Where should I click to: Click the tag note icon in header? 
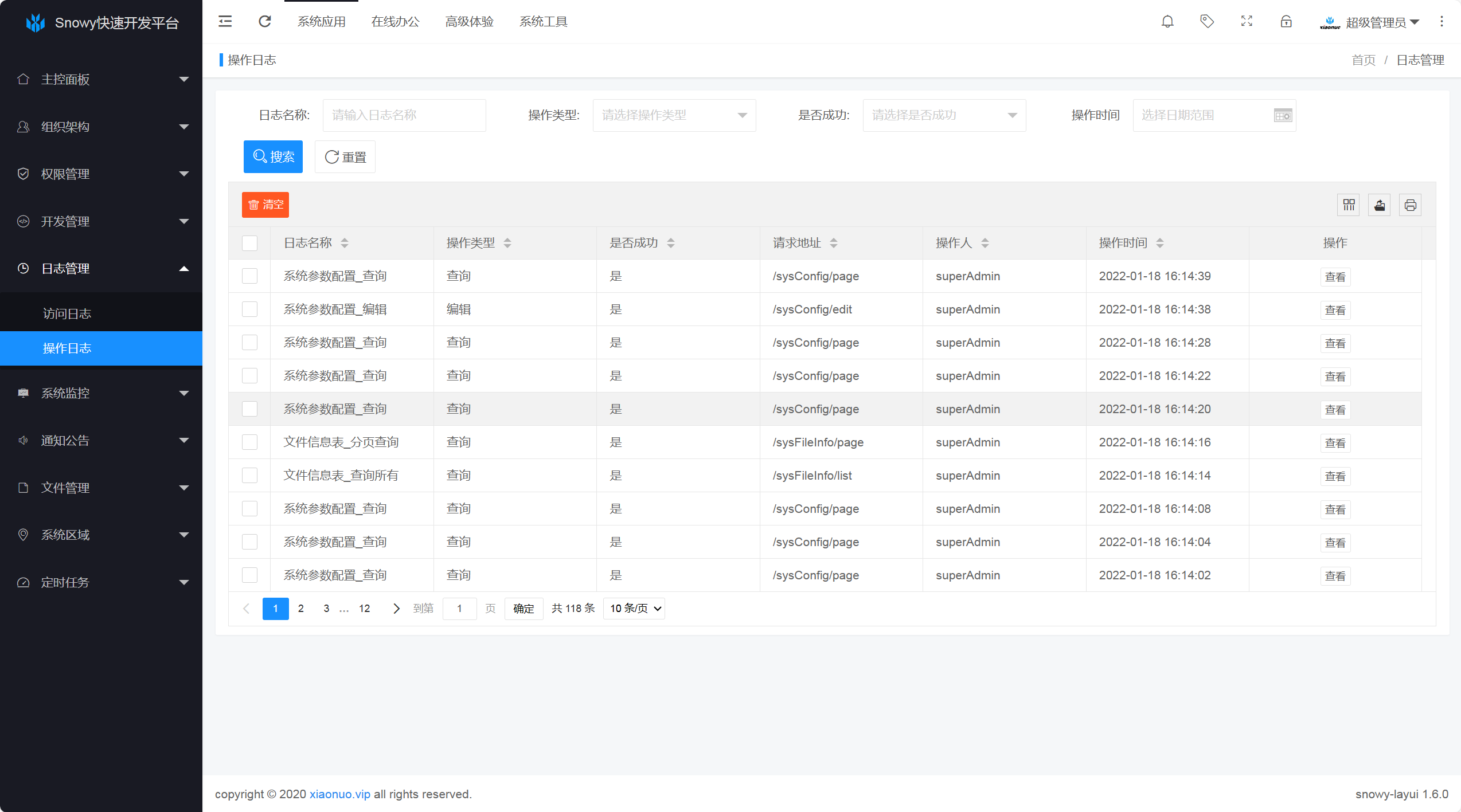1207,22
